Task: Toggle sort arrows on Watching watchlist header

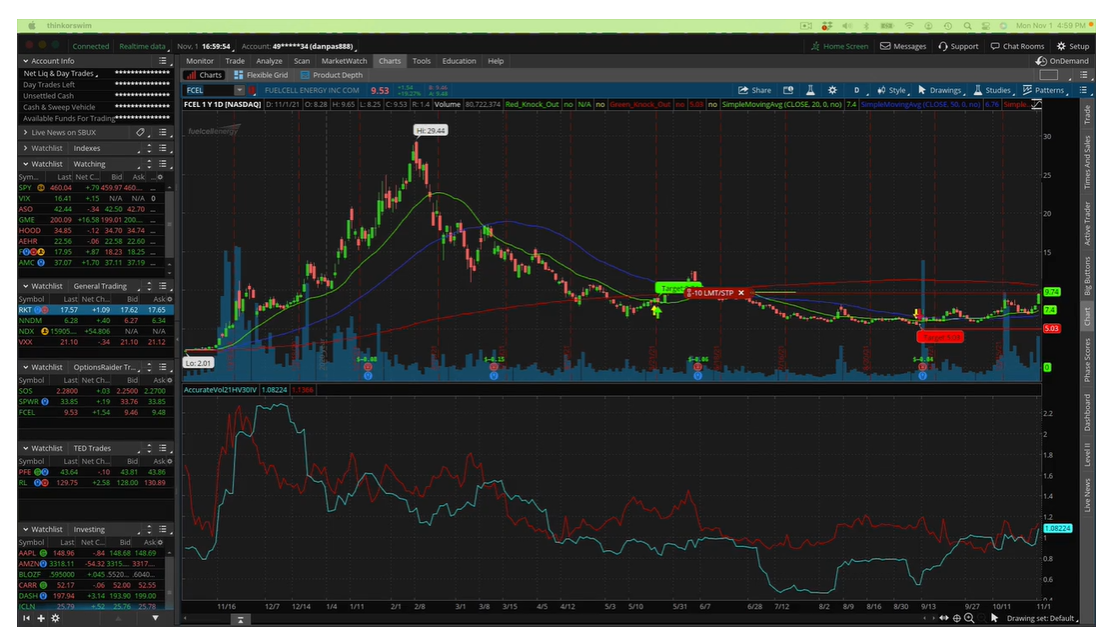Action: point(149,164)
